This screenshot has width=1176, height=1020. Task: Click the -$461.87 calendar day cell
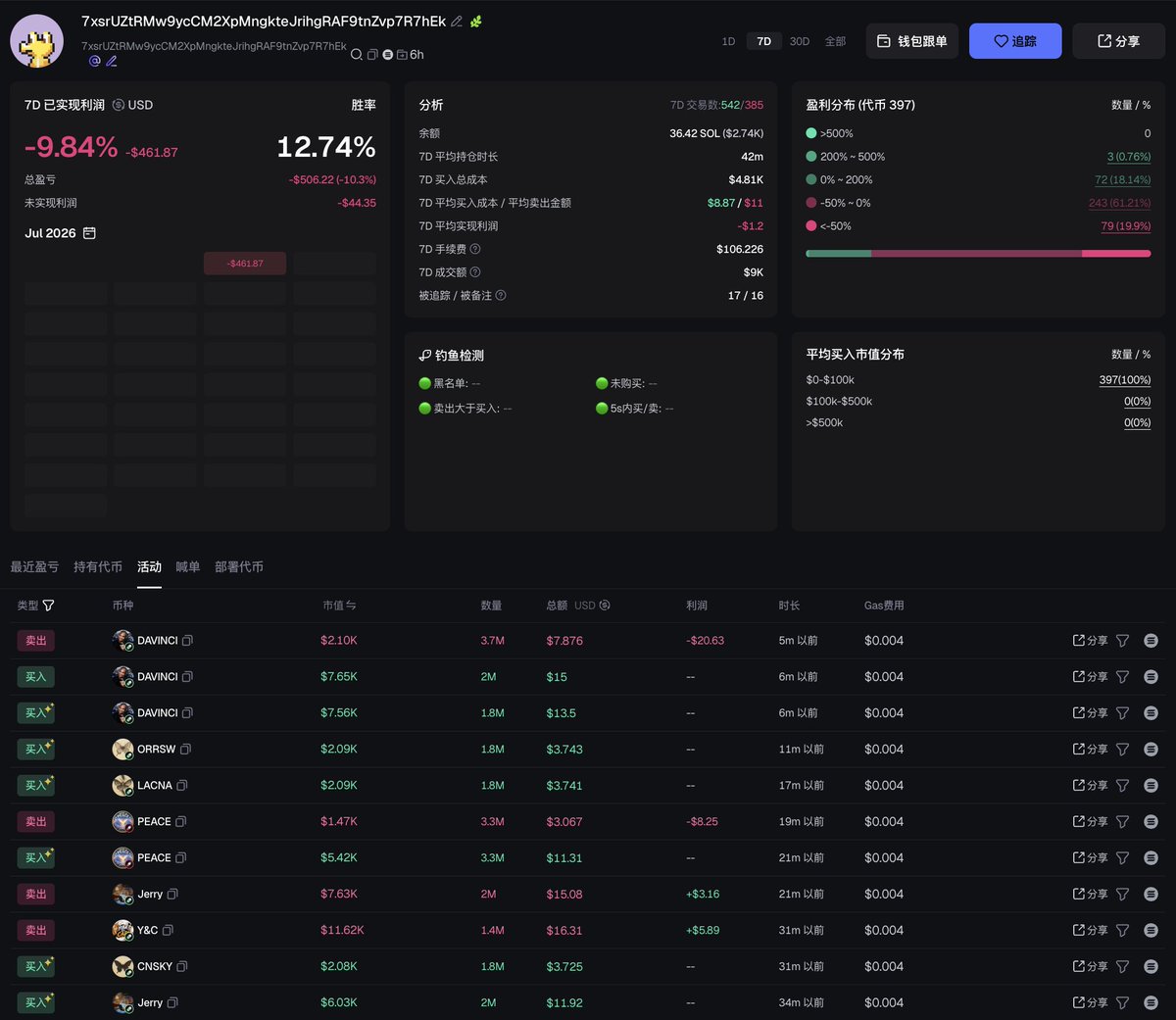[245, 264]
